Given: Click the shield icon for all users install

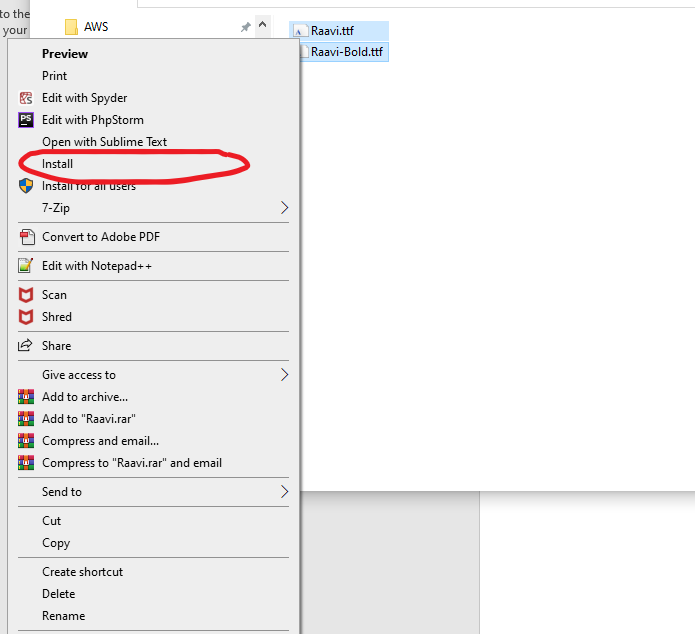Looking at the screenshot, I should click(26, 186).
